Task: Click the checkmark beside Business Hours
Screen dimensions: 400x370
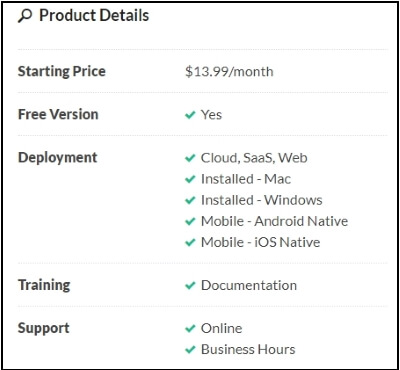Action: [x=190, y=350]
